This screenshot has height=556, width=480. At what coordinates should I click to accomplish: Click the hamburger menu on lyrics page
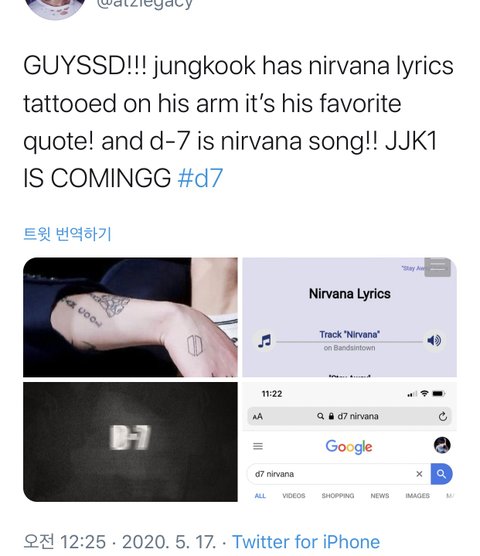437,267
